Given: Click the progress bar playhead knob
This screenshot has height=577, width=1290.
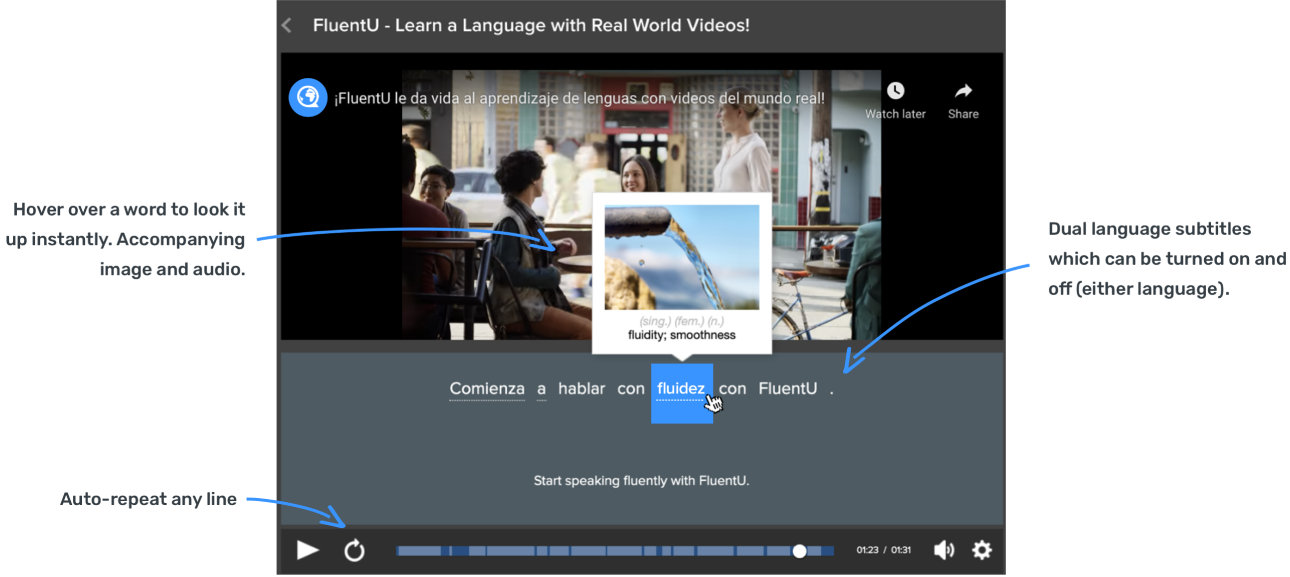Looking at the screenshot, I should (799, 551).
